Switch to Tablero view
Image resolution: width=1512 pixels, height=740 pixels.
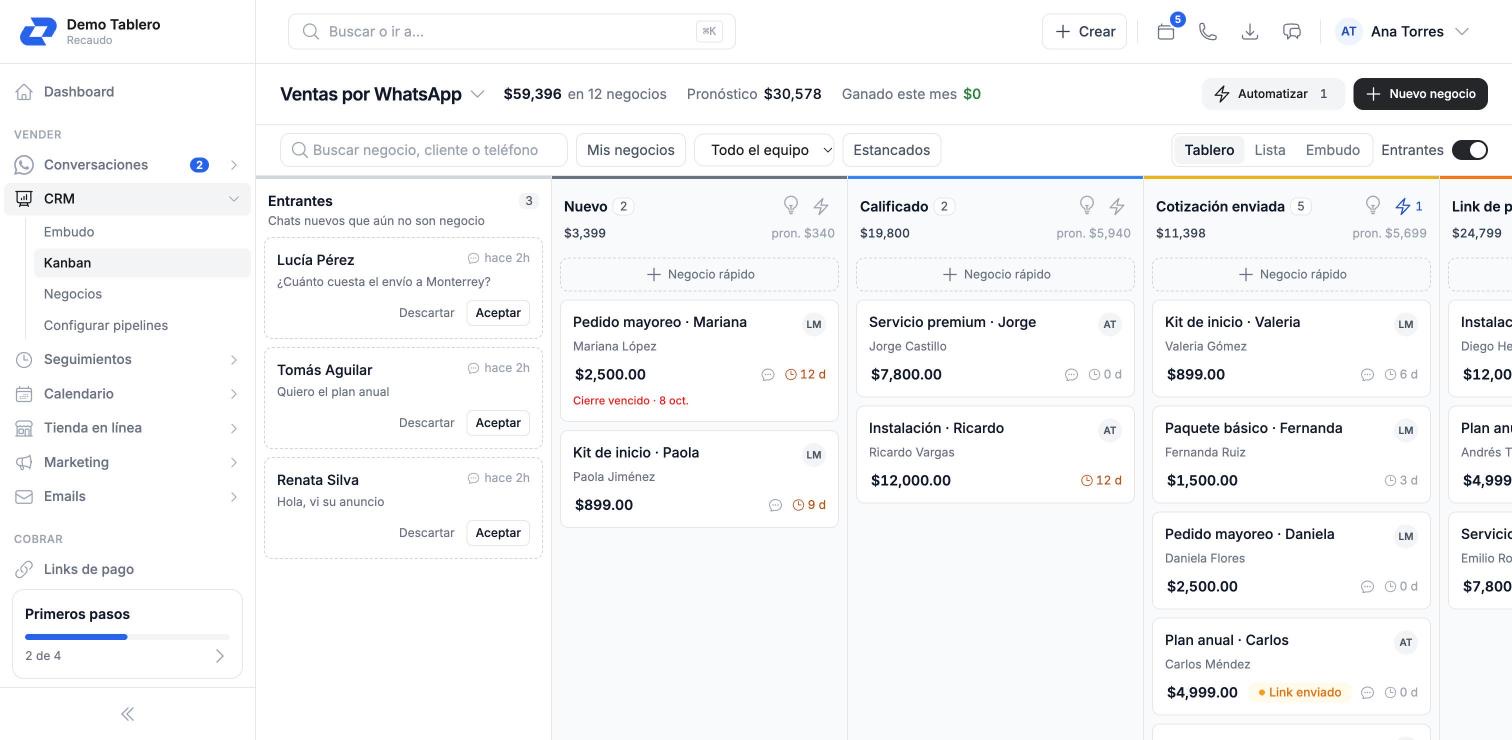pos(1209,150)
